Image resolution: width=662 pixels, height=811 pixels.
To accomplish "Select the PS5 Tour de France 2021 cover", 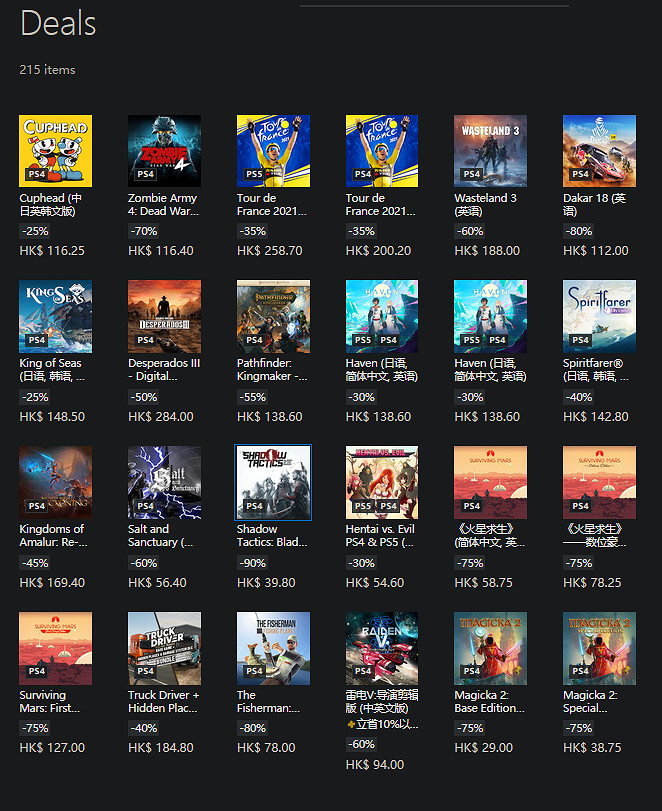I will click(273, 151).
